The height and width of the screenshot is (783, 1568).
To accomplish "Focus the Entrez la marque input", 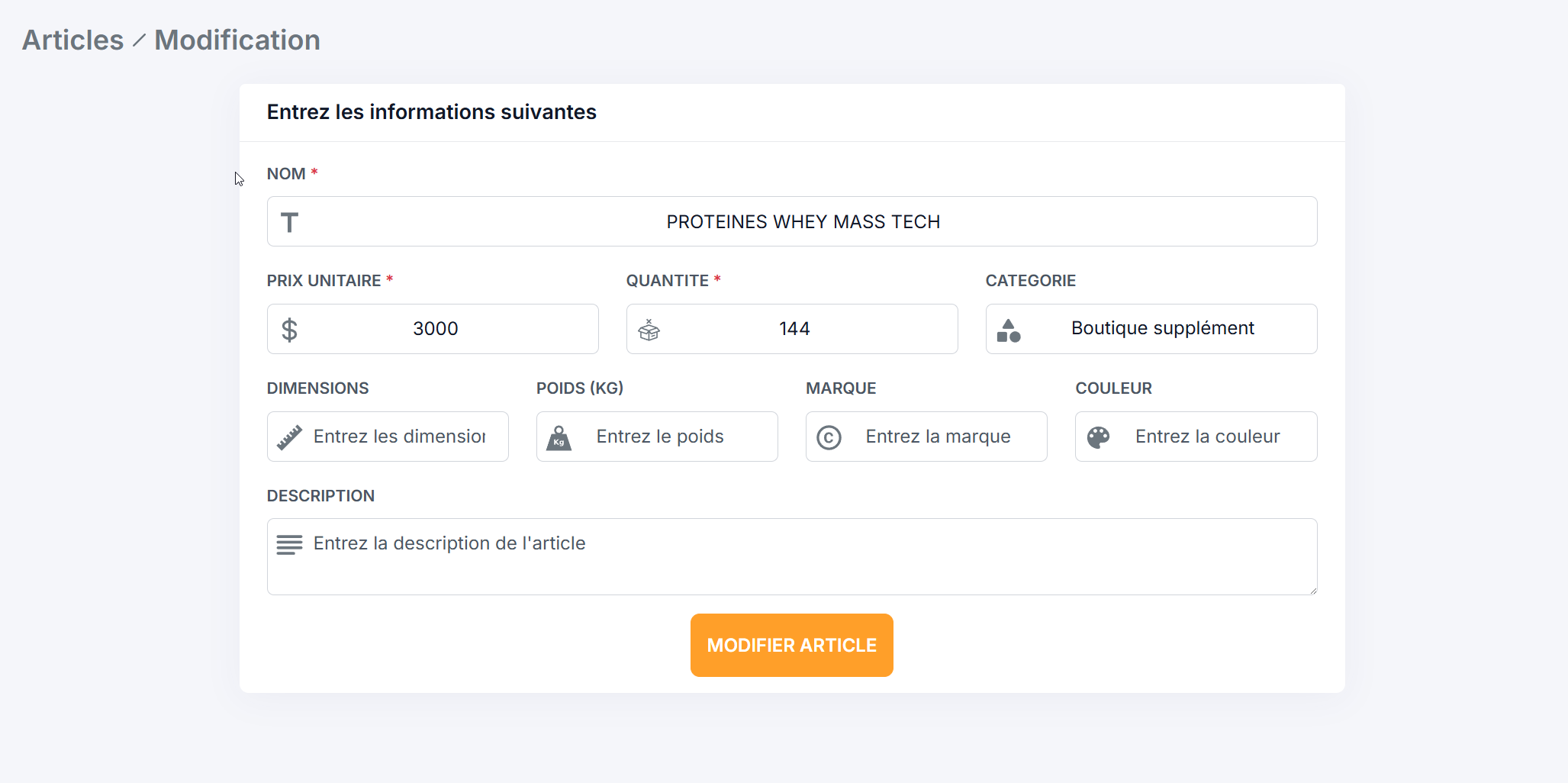I will [926, 437].
